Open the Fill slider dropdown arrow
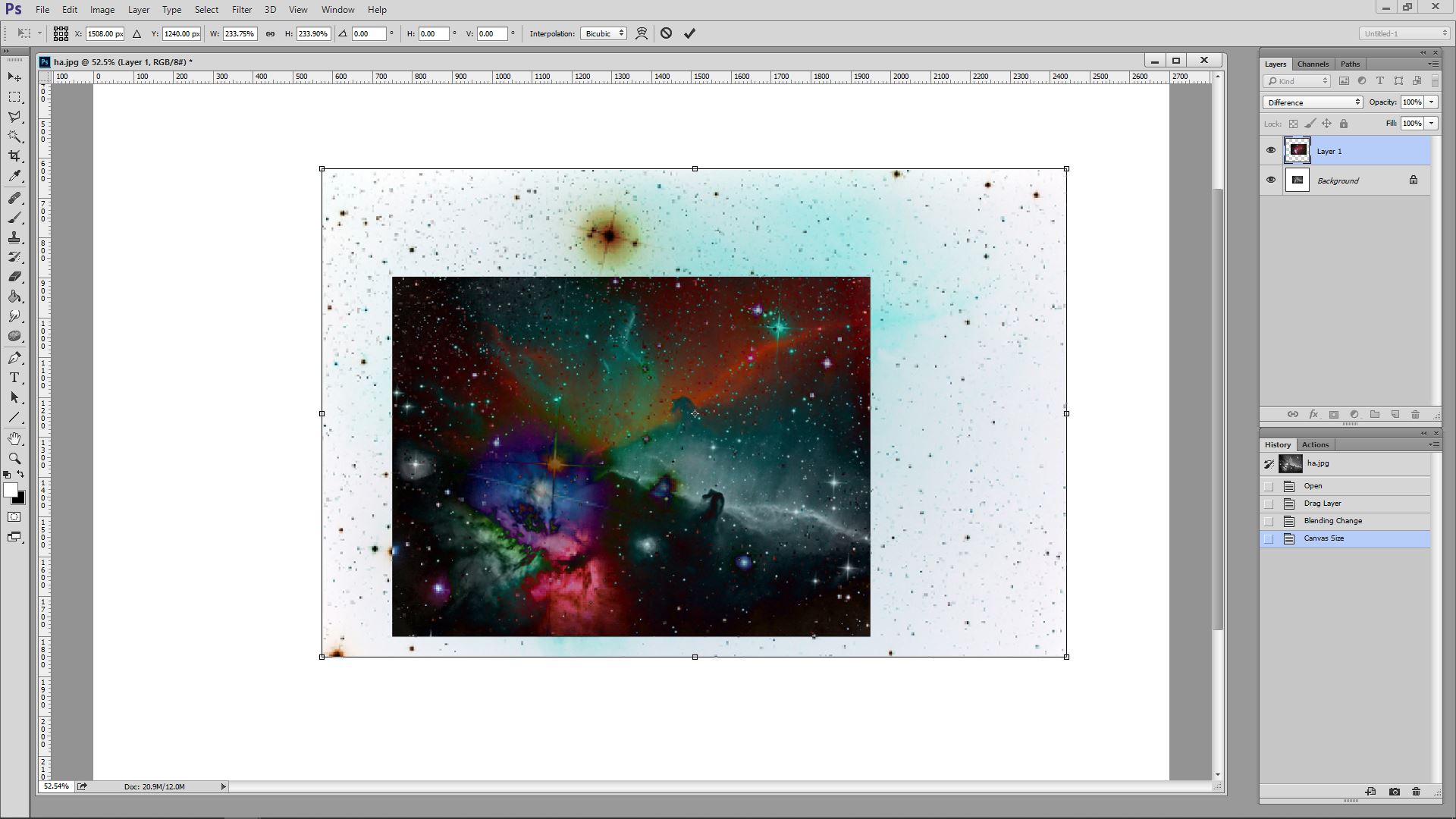 [1431, 124]
